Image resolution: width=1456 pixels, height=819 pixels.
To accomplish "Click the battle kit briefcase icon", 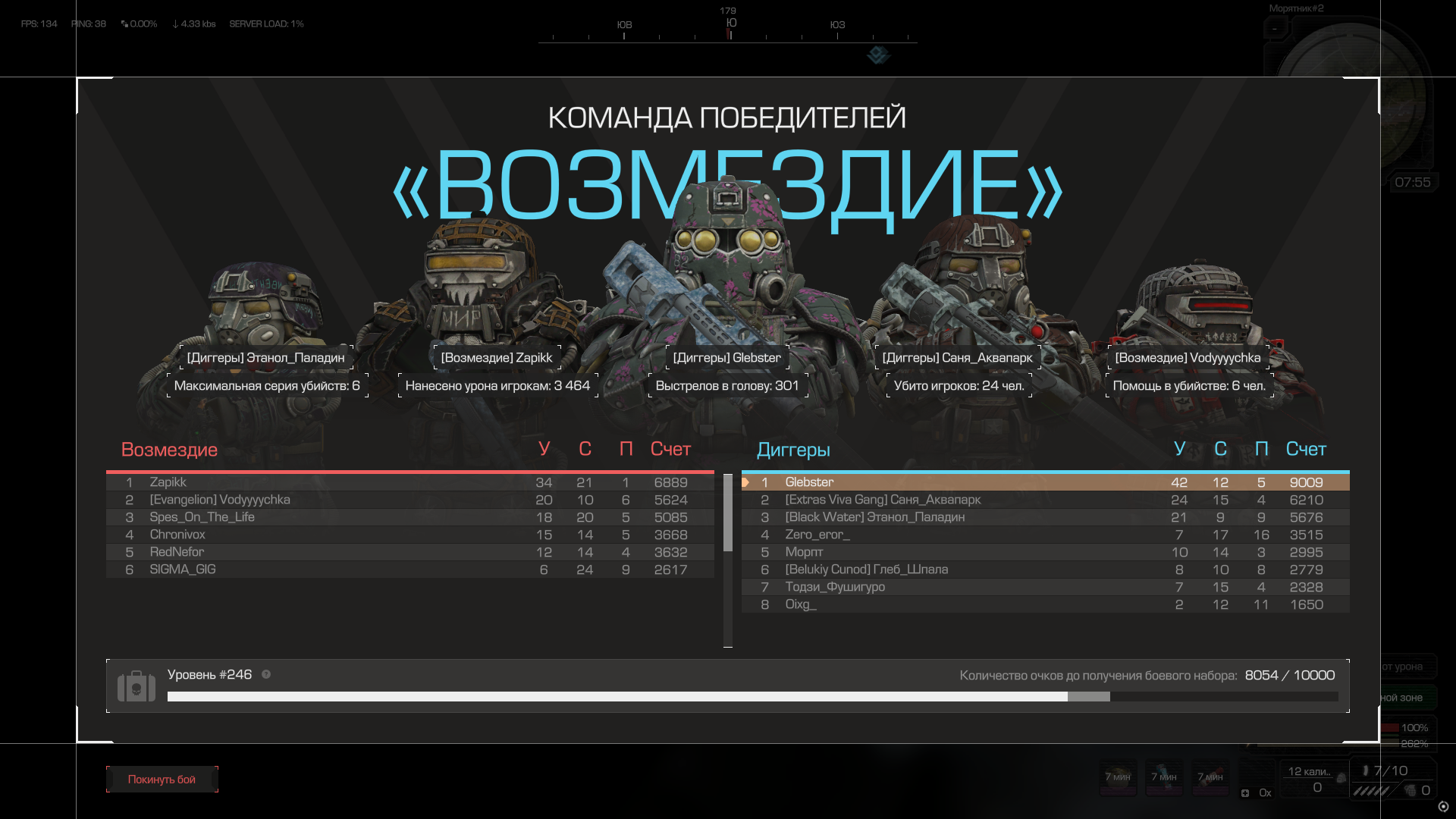I will (136, 686).
